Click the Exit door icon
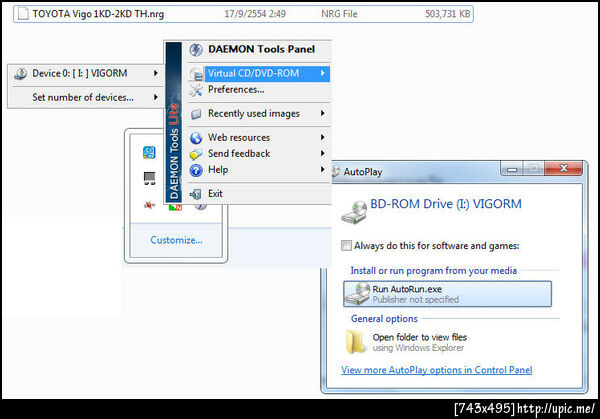The height and width of the screenshot is (419, 600). 196,194
